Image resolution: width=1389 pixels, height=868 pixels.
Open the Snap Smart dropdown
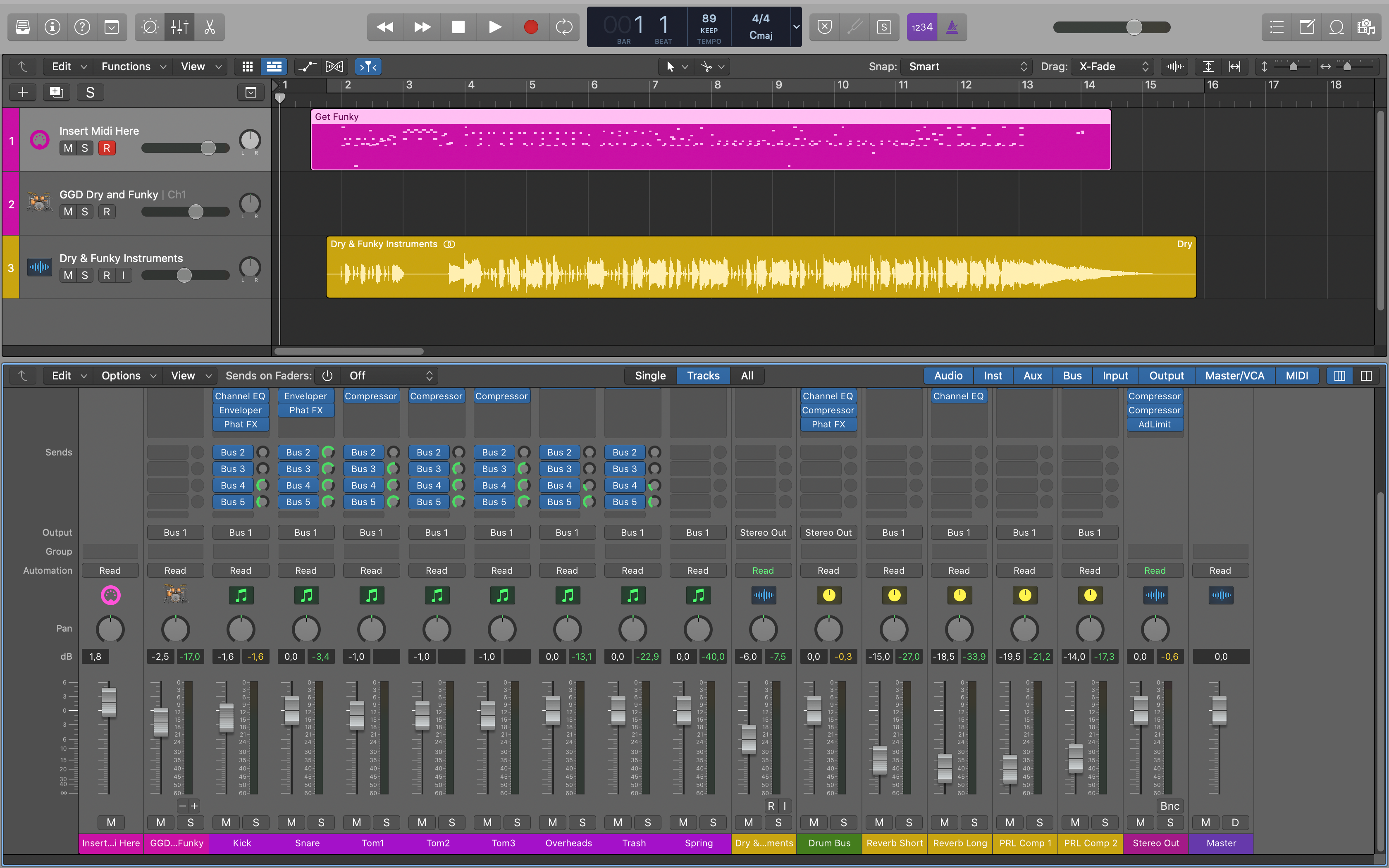967,67
